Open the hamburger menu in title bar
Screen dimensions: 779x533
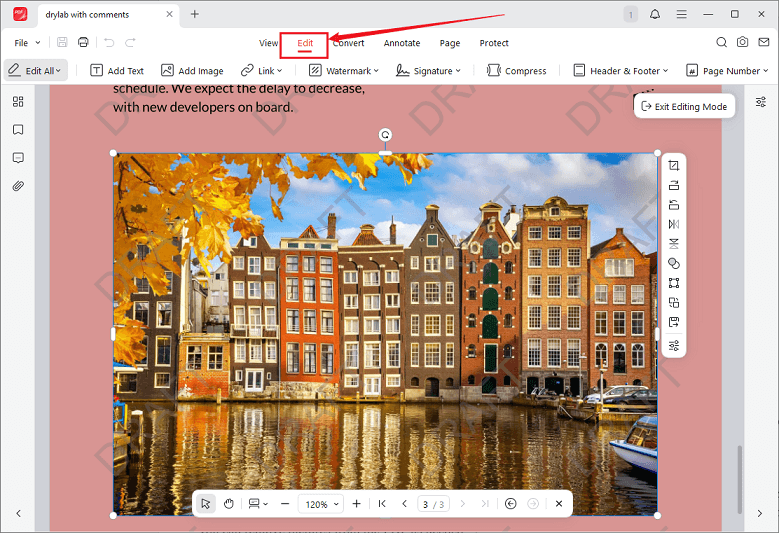(x=682, y=14)
